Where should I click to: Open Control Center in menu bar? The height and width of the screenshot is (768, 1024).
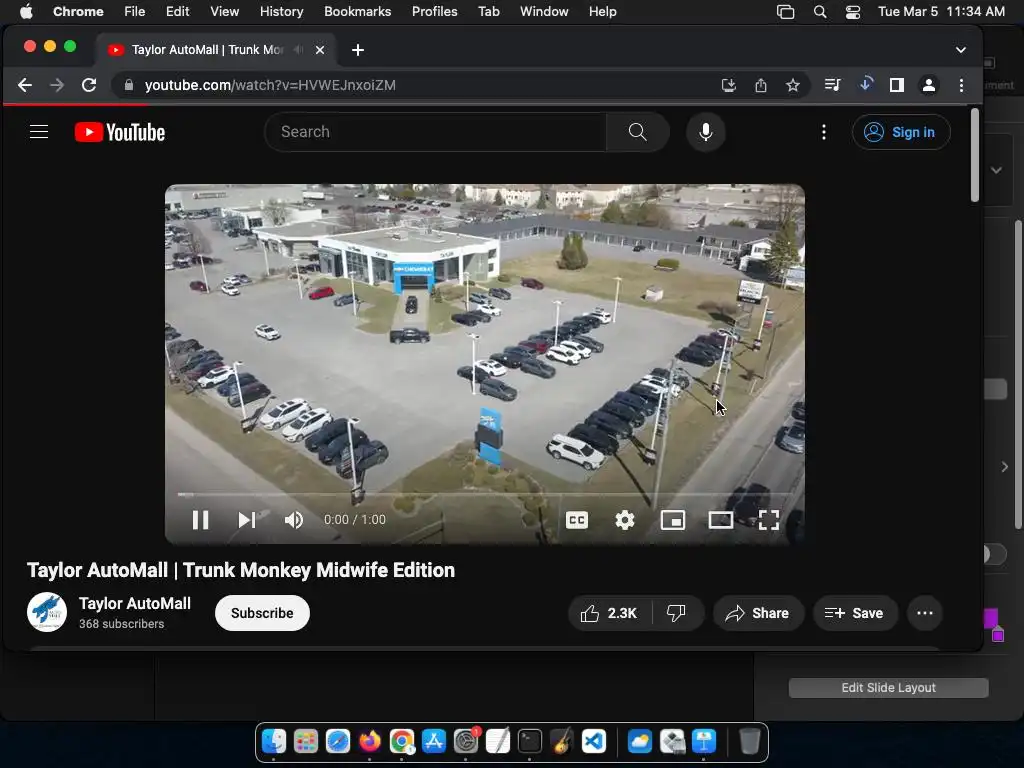(852, 11)
